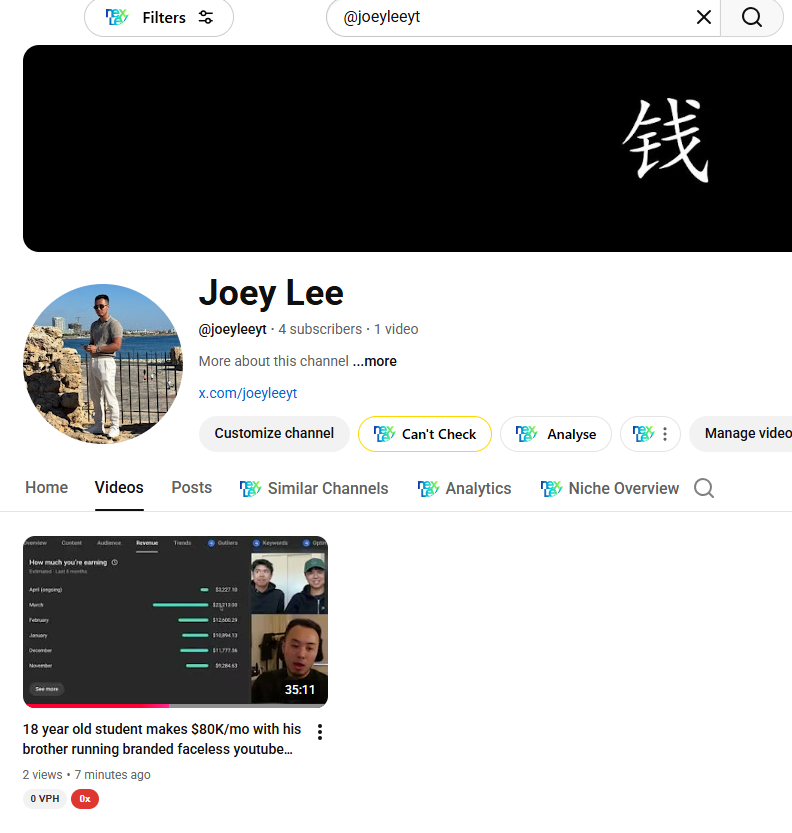This screenshot has height=833, width=792.
Task: Click the channel banner image
Action: [407, 148]
